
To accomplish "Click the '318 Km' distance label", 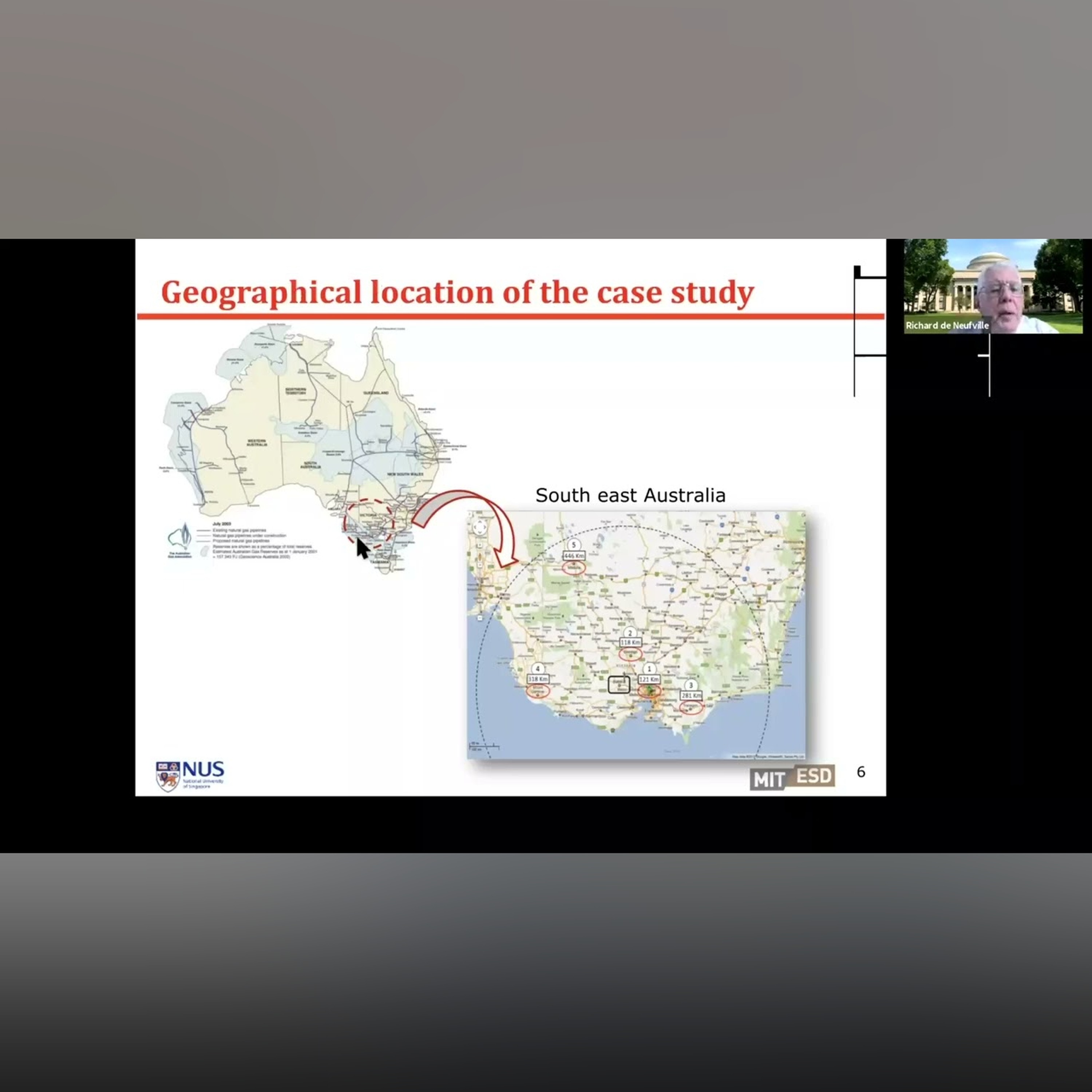I will coord(538,679).
